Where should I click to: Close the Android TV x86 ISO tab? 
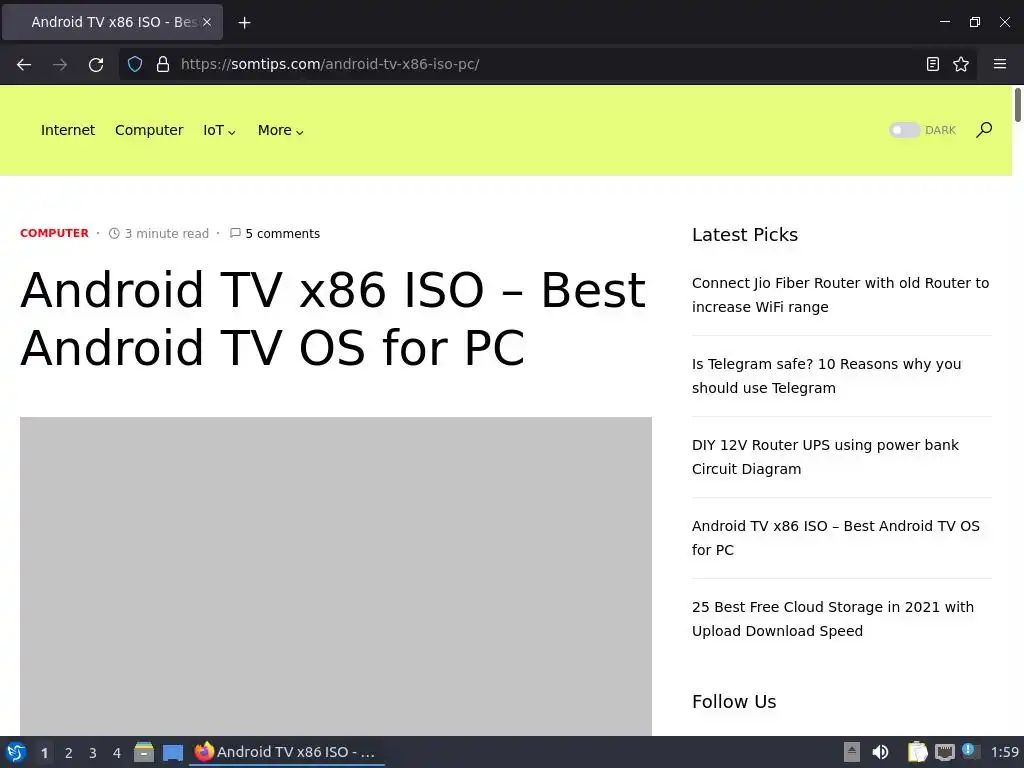pyautogui.click(x=206, y=22)
